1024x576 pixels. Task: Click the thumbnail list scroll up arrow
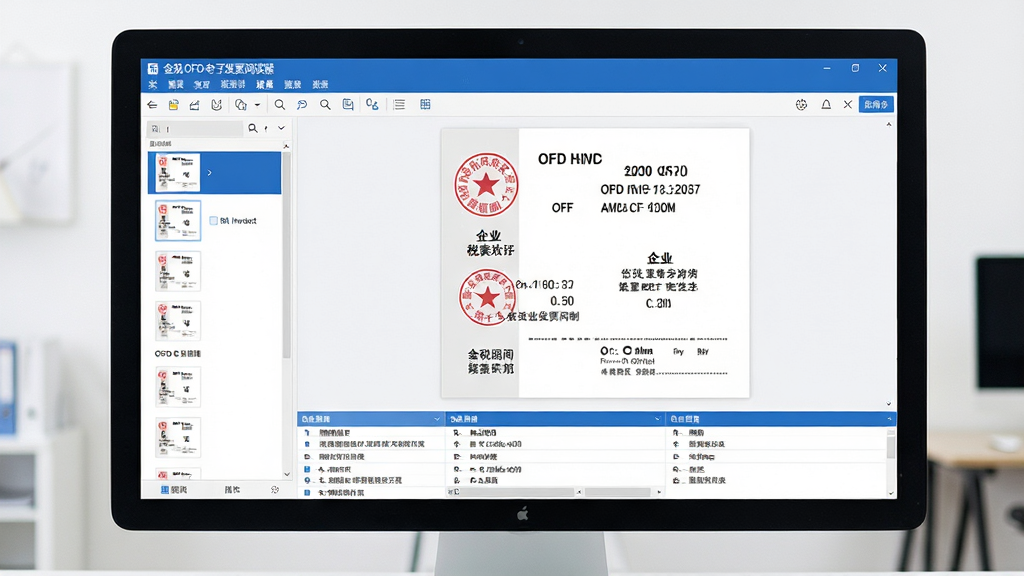pos(287,146)
